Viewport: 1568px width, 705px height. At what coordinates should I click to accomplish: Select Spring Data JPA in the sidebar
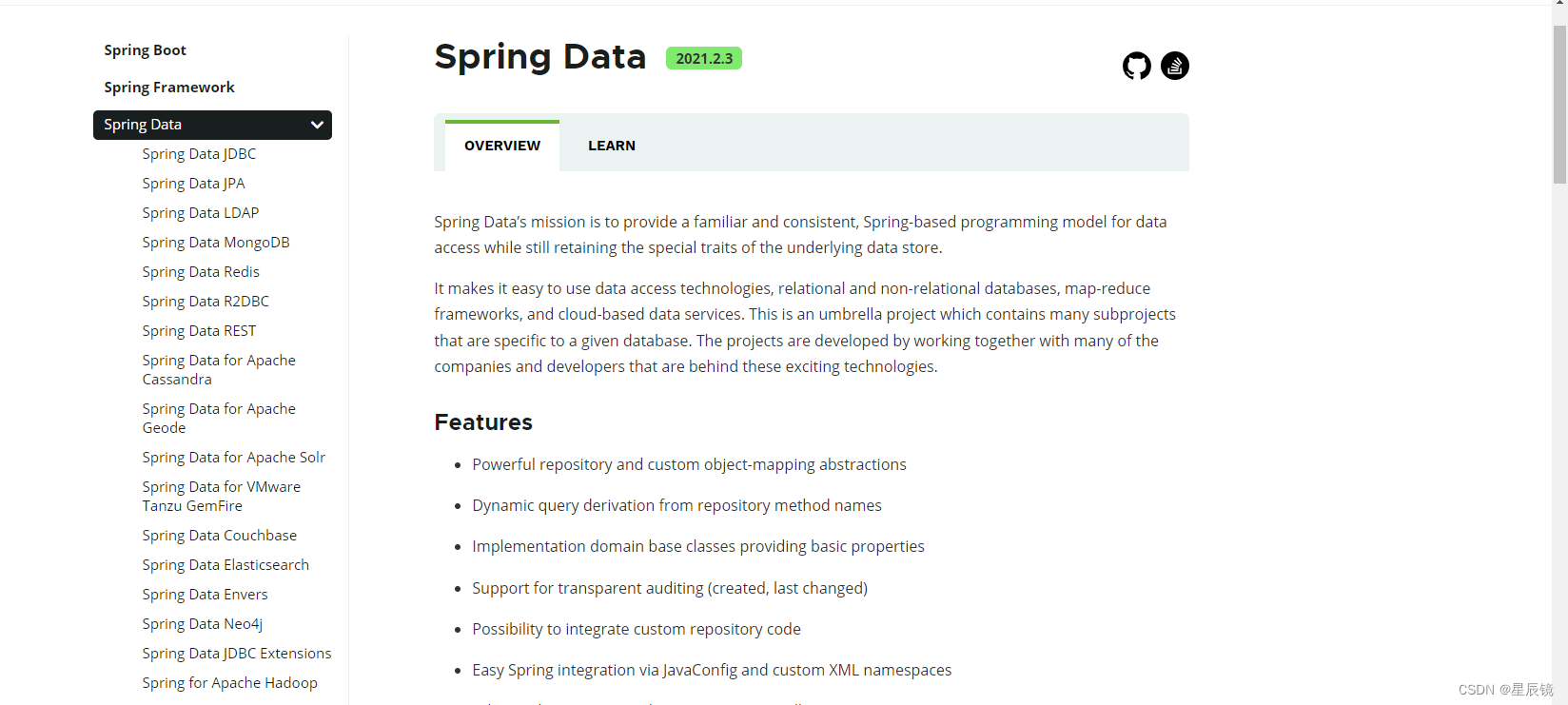click(193, 183)
